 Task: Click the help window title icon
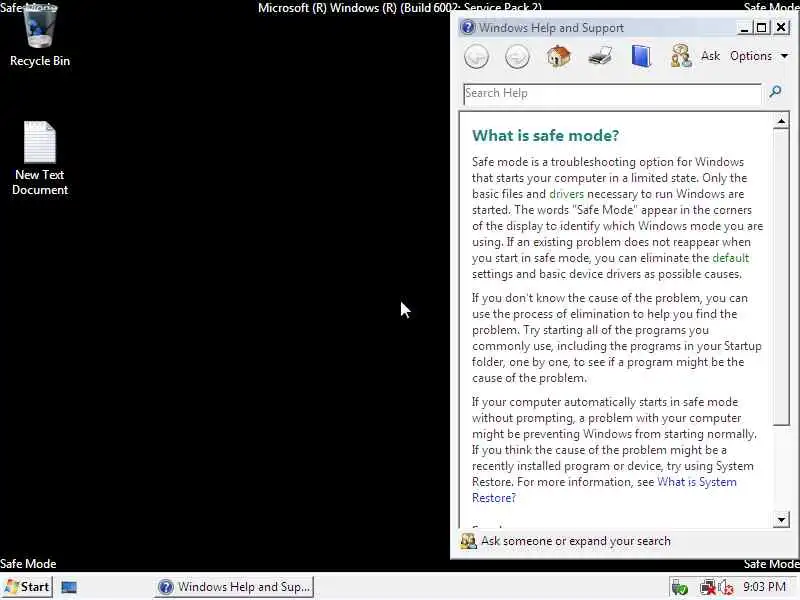467,27
